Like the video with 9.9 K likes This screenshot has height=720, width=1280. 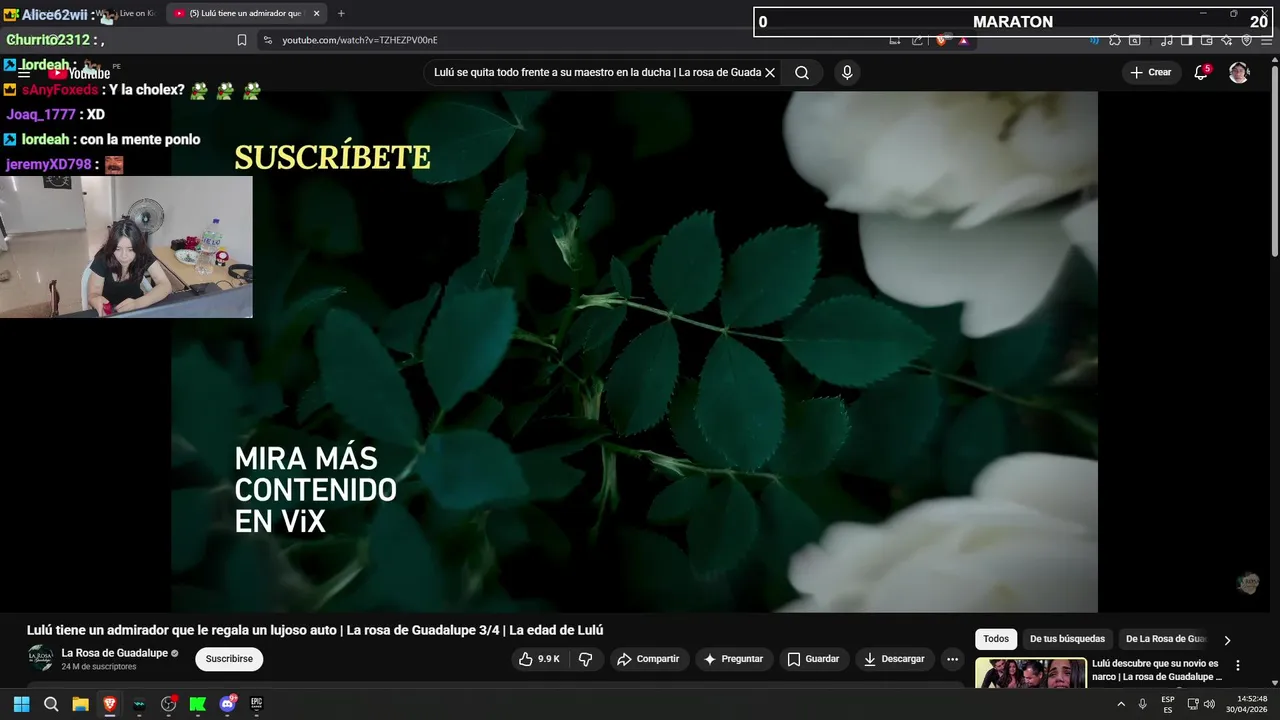(539, 659)
